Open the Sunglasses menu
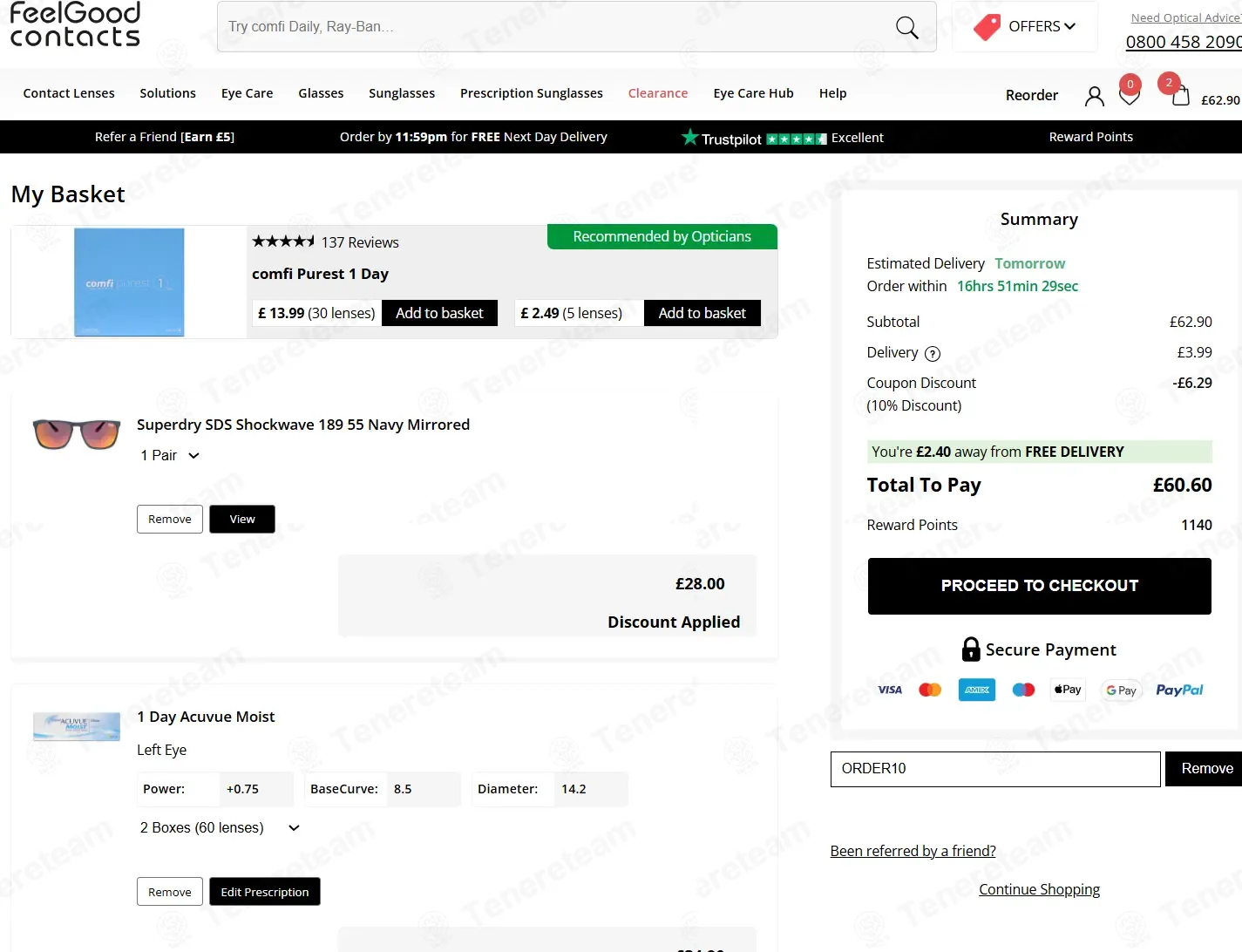The width and height of the screenshot is (1242, 952). (402, 93)
